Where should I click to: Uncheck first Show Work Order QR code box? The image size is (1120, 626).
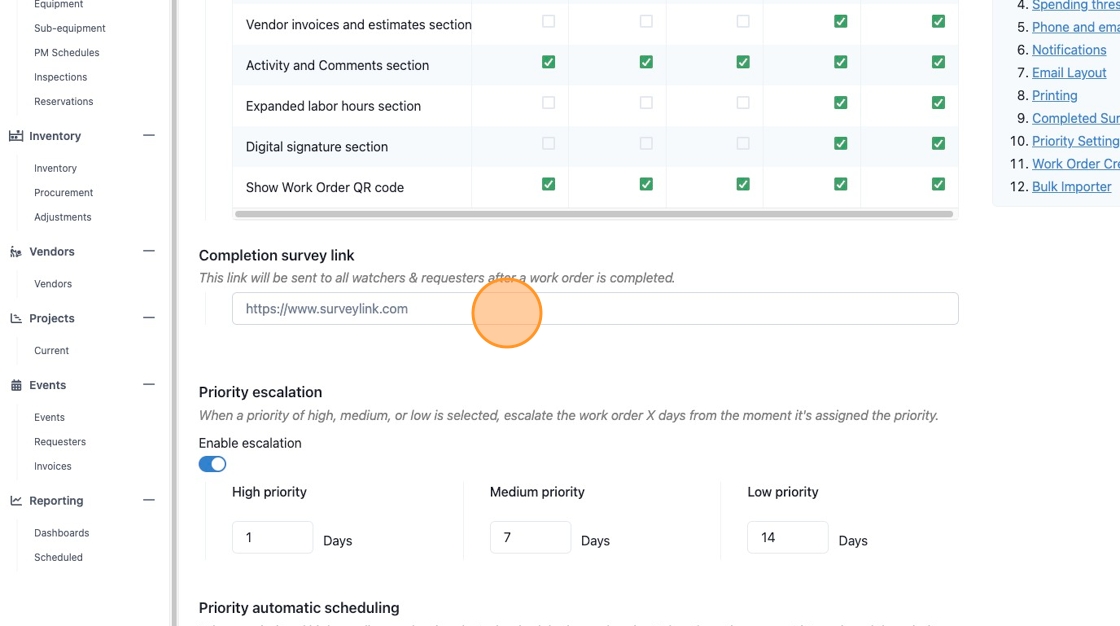(x=549, y=184)
